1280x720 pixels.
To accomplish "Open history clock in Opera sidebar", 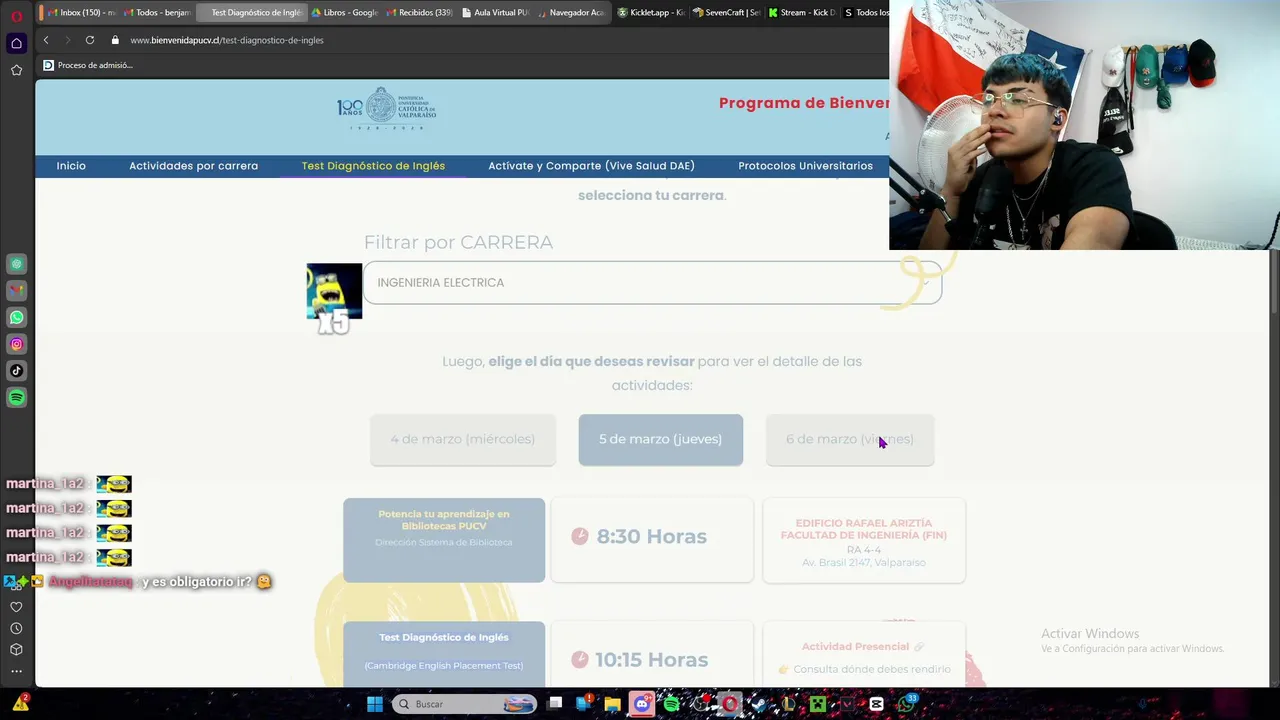I will tap(16, 628).
